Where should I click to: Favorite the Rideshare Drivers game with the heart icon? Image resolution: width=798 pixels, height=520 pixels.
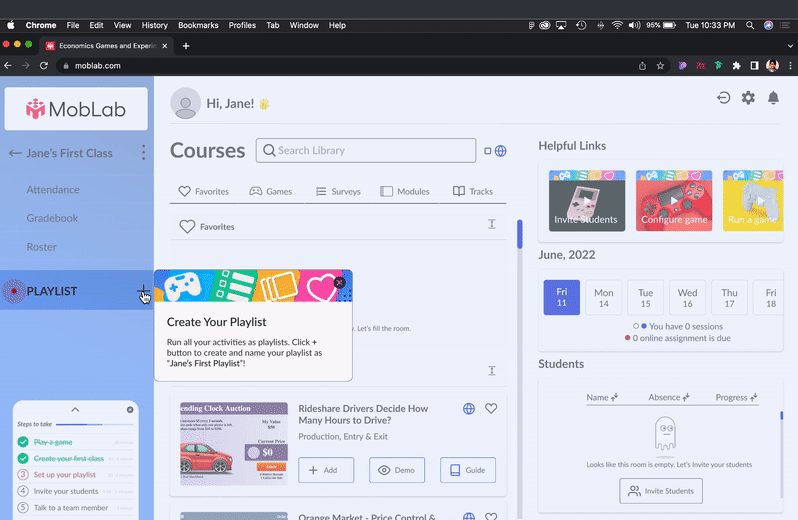tap(491, 409)
